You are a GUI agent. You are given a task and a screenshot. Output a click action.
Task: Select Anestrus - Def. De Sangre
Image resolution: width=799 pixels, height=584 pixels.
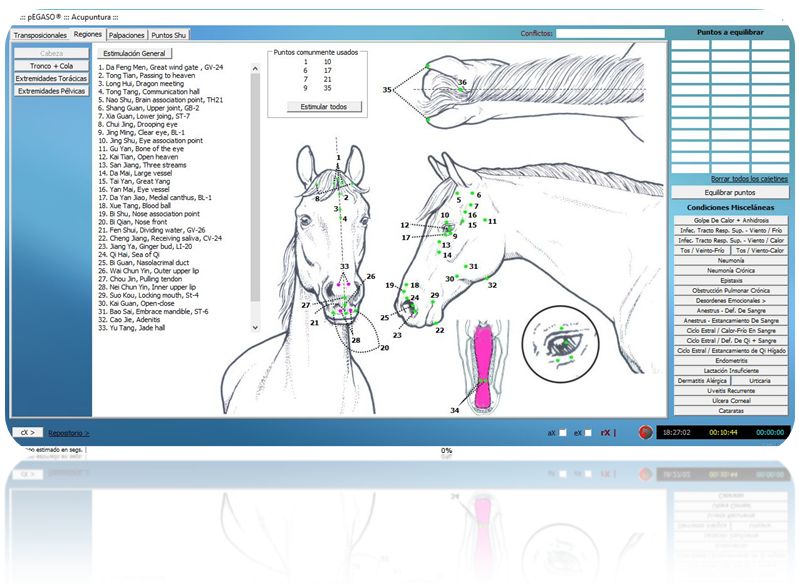[731, 310]
